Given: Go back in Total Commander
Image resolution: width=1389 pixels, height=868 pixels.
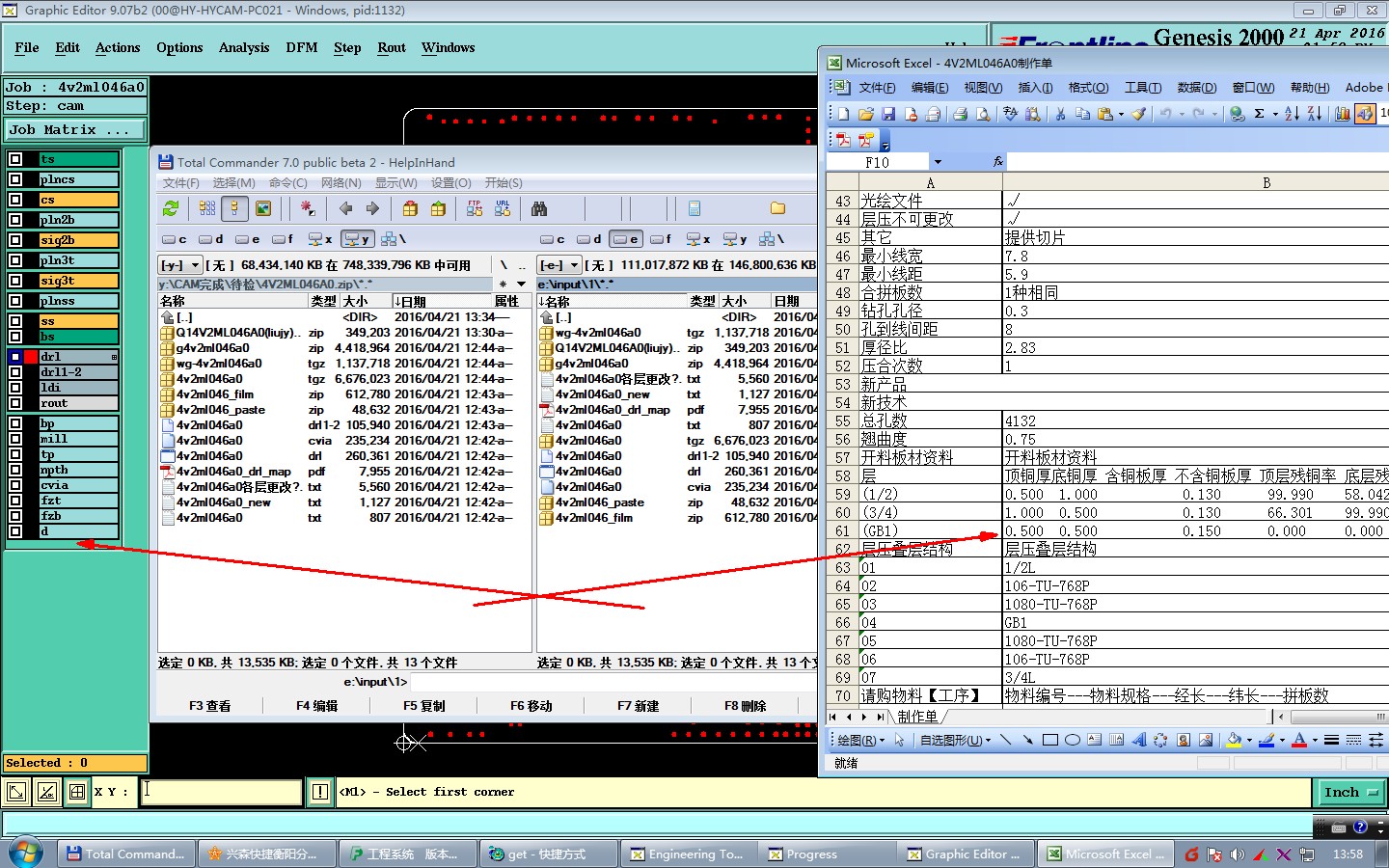Looking at the screenshot, I should pyautogui.click(x=345, y=208).
